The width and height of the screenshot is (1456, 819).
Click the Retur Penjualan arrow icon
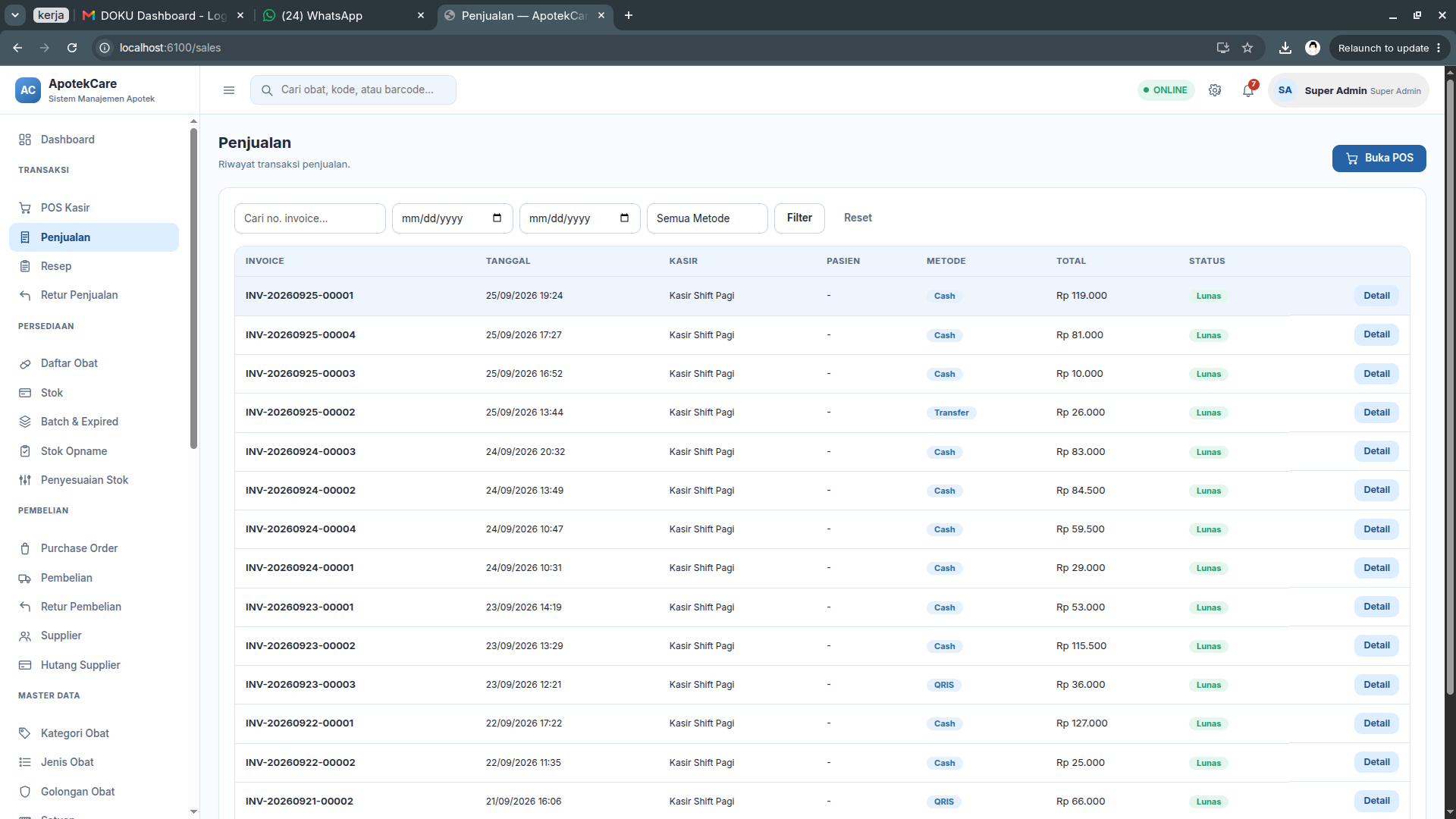pyautogui.click(x=25, y=295)
